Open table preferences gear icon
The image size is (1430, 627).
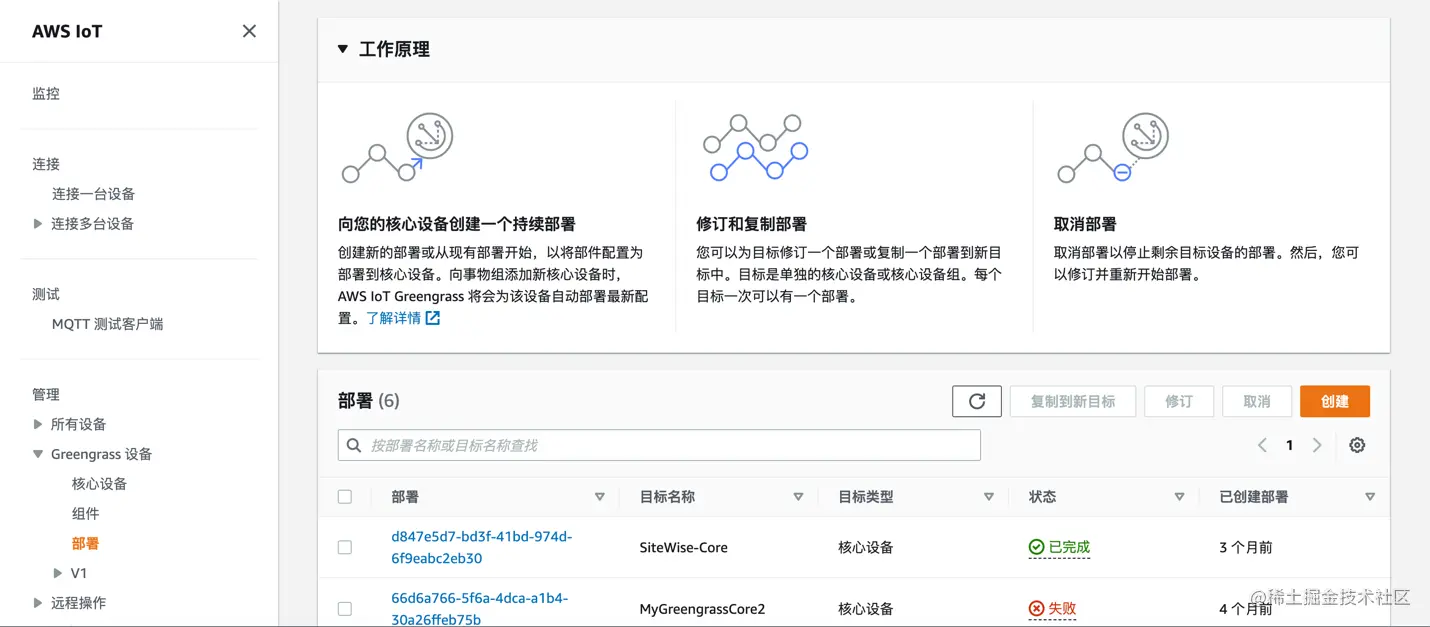(x=1357, y=445)
